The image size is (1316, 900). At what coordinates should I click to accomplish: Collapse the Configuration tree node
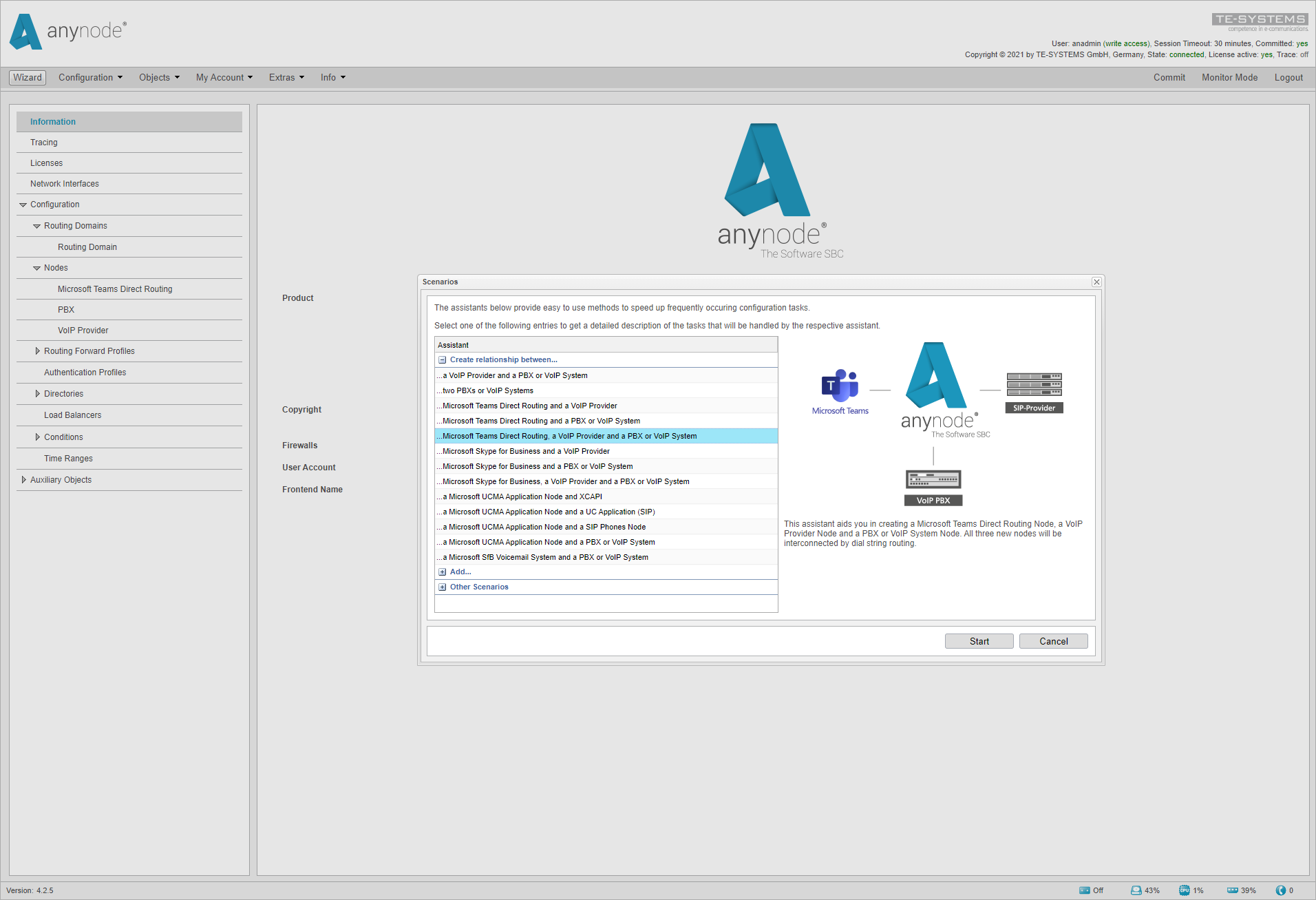[x=23, y=205]
